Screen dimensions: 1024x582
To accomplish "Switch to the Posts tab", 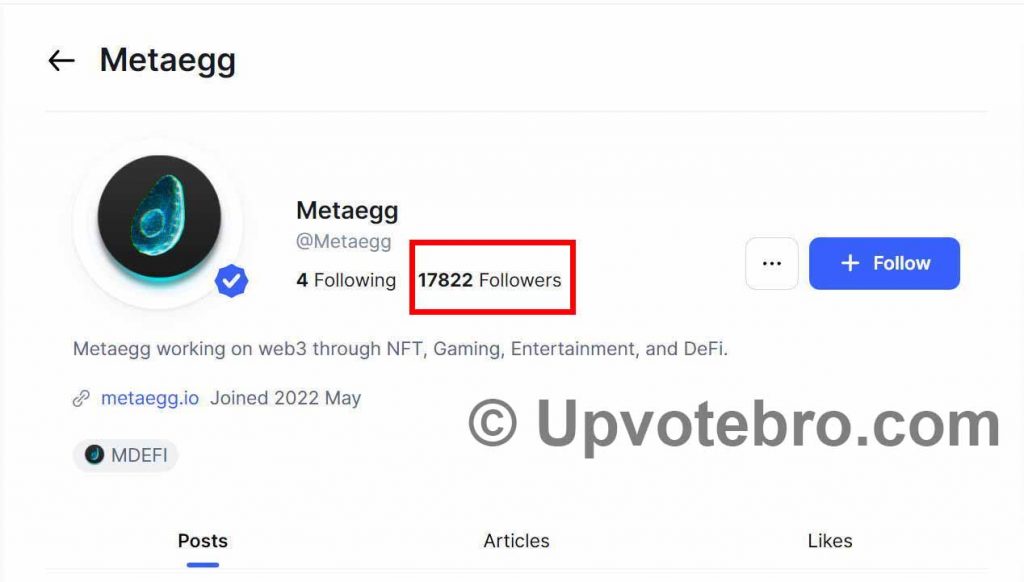I will 202,541.
